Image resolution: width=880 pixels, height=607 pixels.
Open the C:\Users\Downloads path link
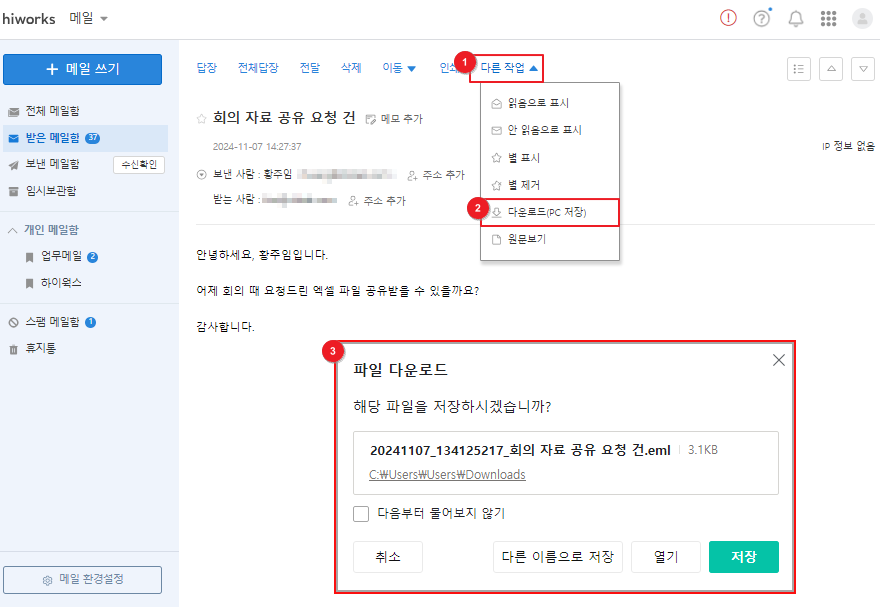click(x=447, y=474)
